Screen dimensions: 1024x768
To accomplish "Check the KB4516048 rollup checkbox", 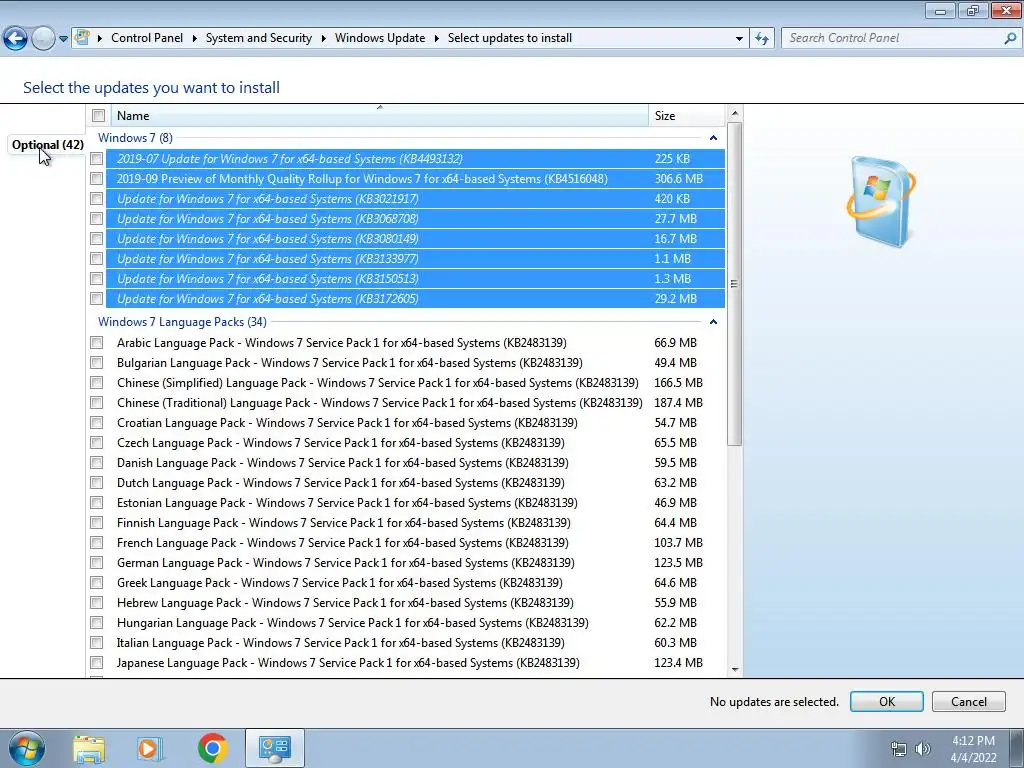I will 97,178.
